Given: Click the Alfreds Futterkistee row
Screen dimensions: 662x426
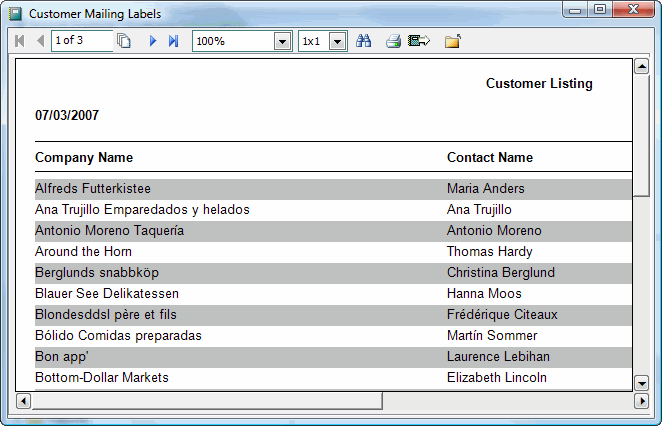Looking at the screenshot, I should pyautogui.click(x=93, y=188).
